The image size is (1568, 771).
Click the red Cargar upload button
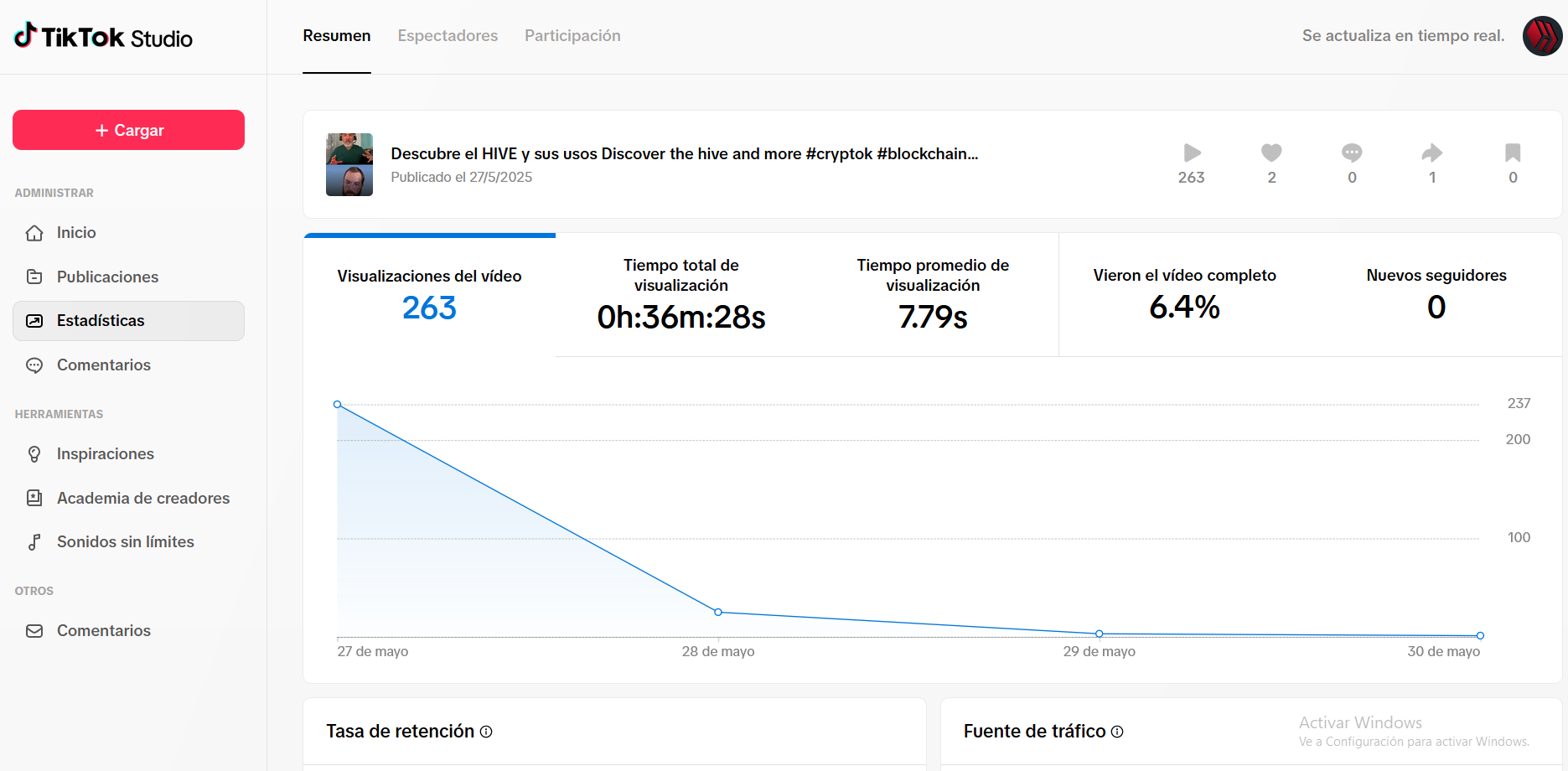(x=128, y=130)
